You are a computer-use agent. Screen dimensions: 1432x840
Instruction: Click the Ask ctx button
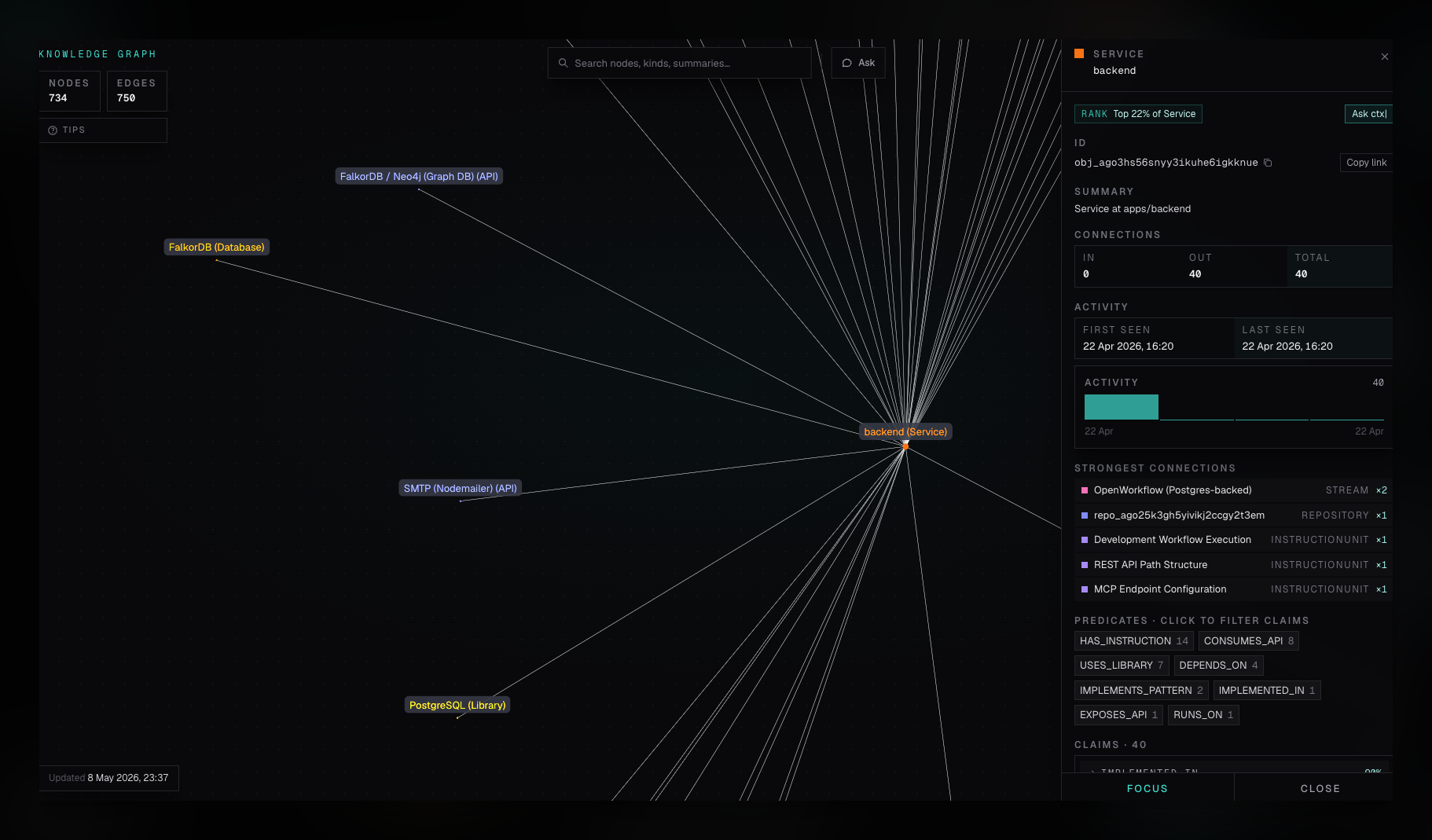1368,114
